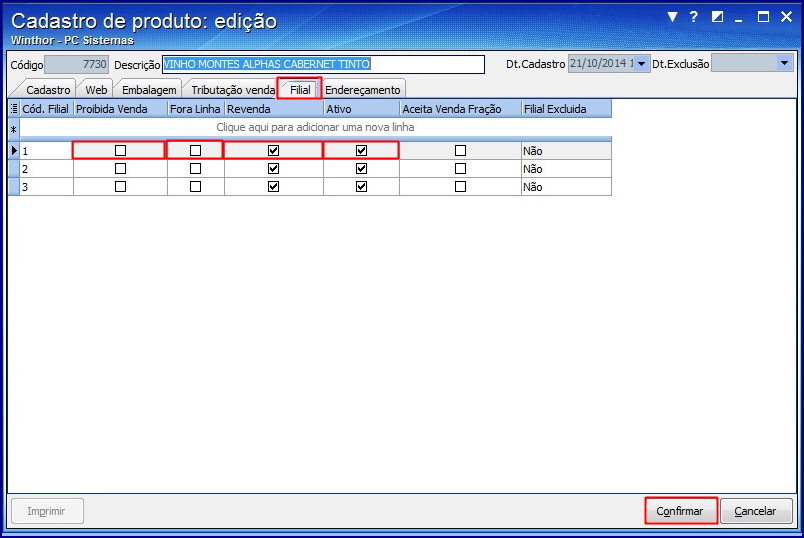Click the Confirmar button
Image resolution: width=804 pixels, height=538 pixels.
click(x=680, y=511)
